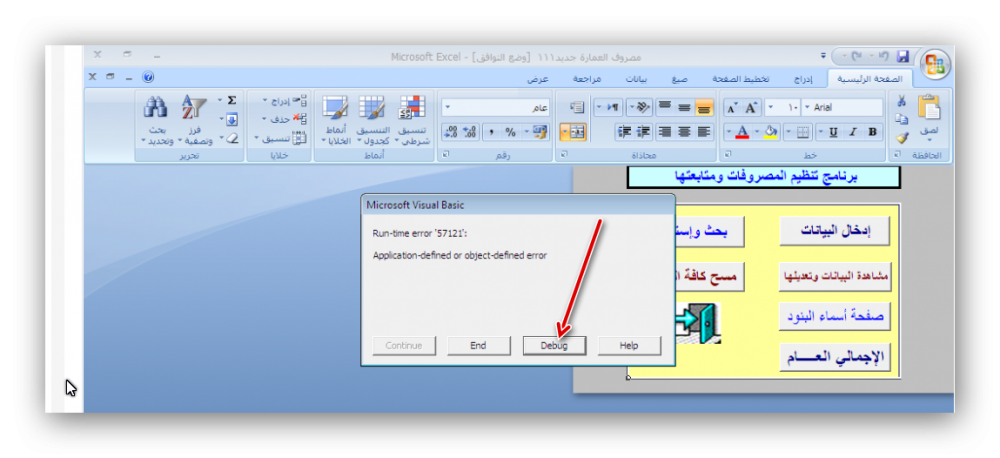Viewport: 1000px width, 458px height.
Task: Click the exit door picture on the sheet
Action: [x=696, y=322]
